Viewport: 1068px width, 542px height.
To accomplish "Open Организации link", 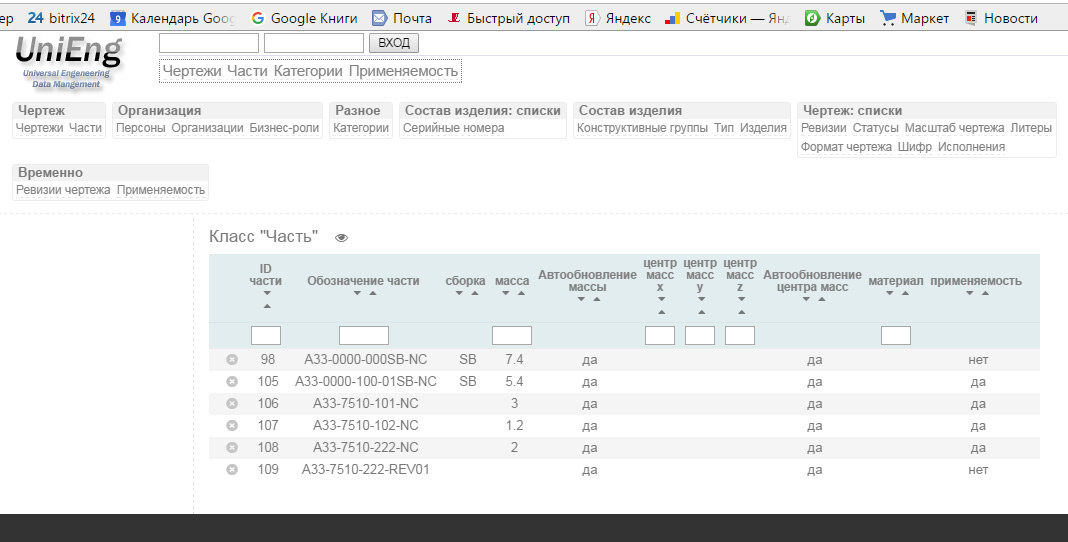I will tap(207, 128).
